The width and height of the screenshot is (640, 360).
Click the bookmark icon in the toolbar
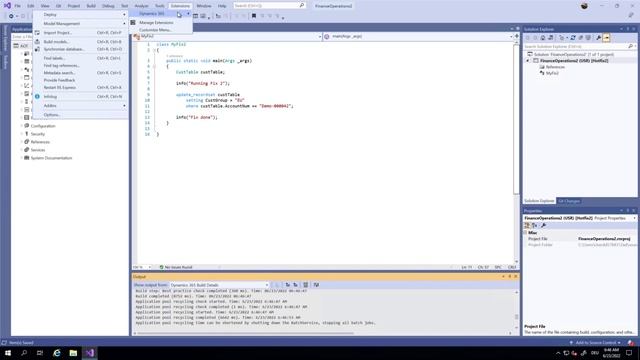(x=254, y=16)
